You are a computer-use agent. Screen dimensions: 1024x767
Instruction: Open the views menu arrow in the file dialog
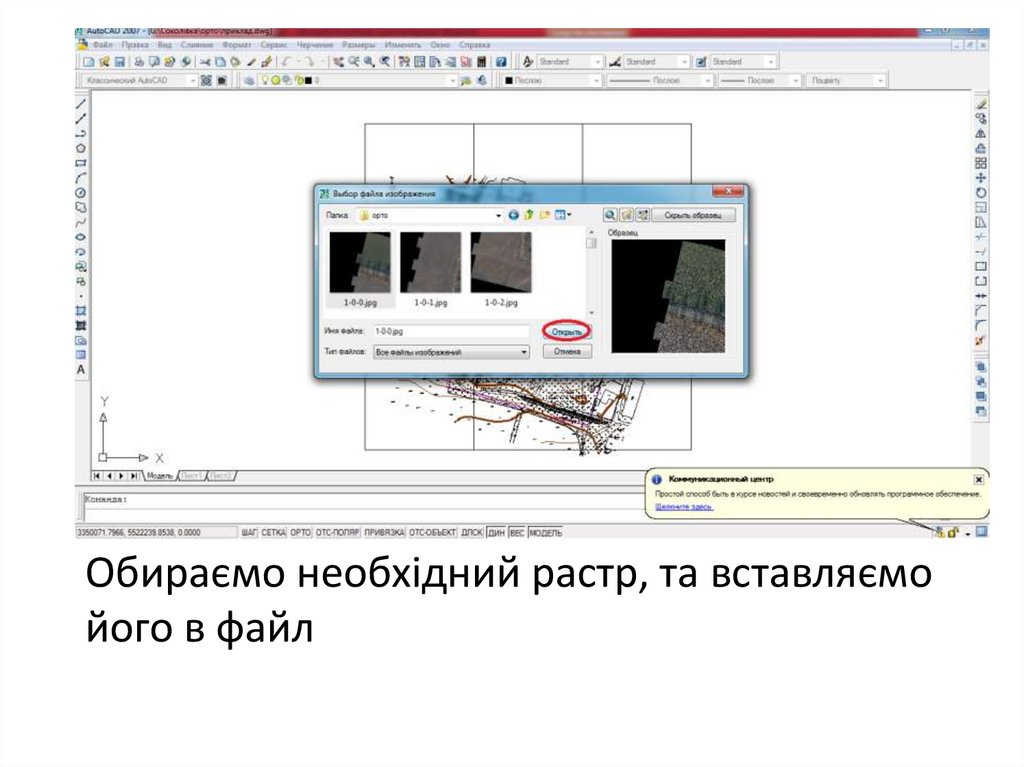[x=569, y=215]
